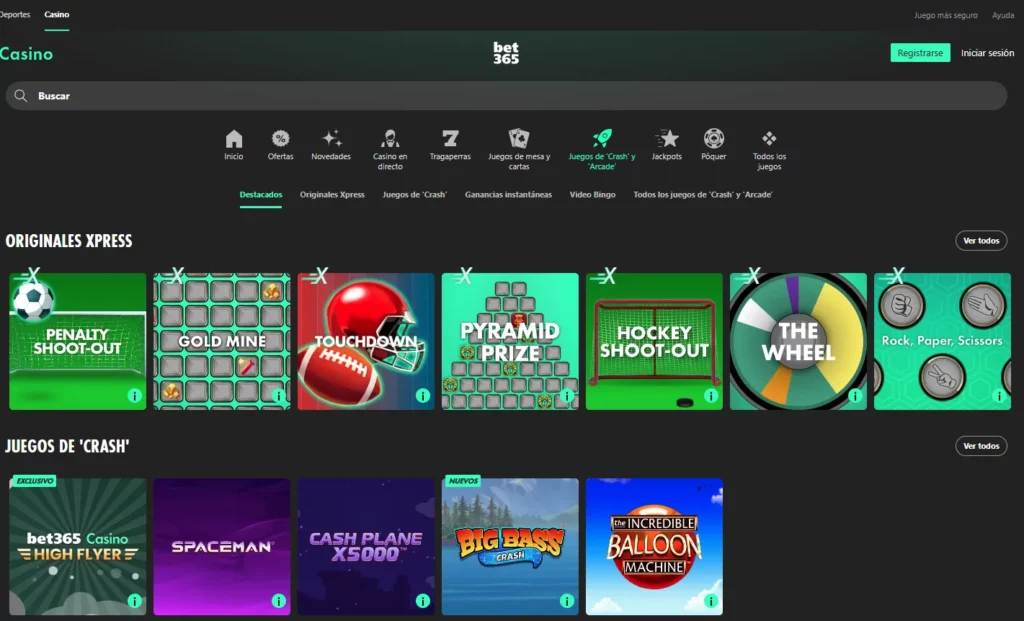
Task: Focus the Buscar search field
Action: pos(506,96)
